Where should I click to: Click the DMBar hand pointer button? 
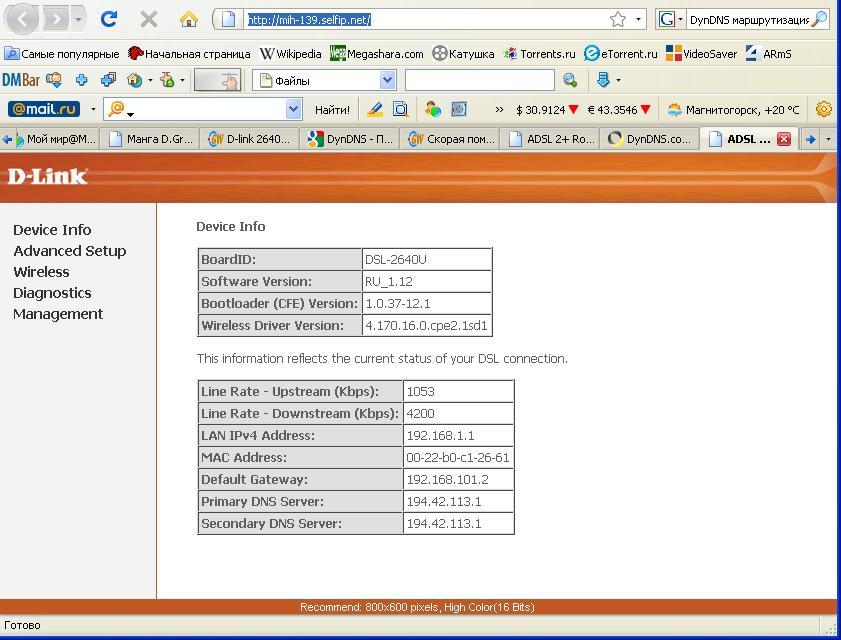tap(217, 80)
